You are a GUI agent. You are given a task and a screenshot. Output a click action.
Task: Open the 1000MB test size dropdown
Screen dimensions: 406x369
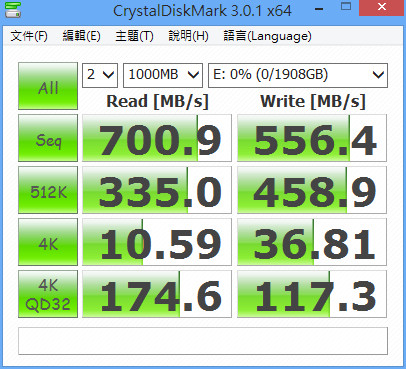coord(163,75)
